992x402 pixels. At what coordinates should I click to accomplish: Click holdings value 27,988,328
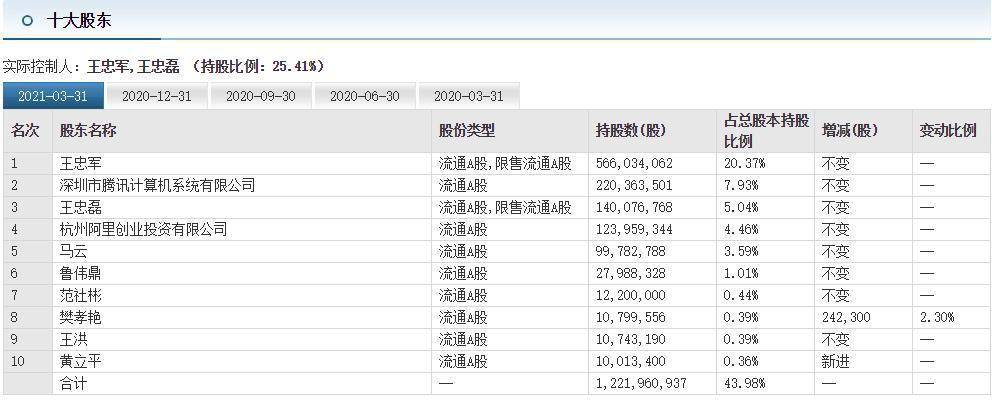[x=631, y=273]
